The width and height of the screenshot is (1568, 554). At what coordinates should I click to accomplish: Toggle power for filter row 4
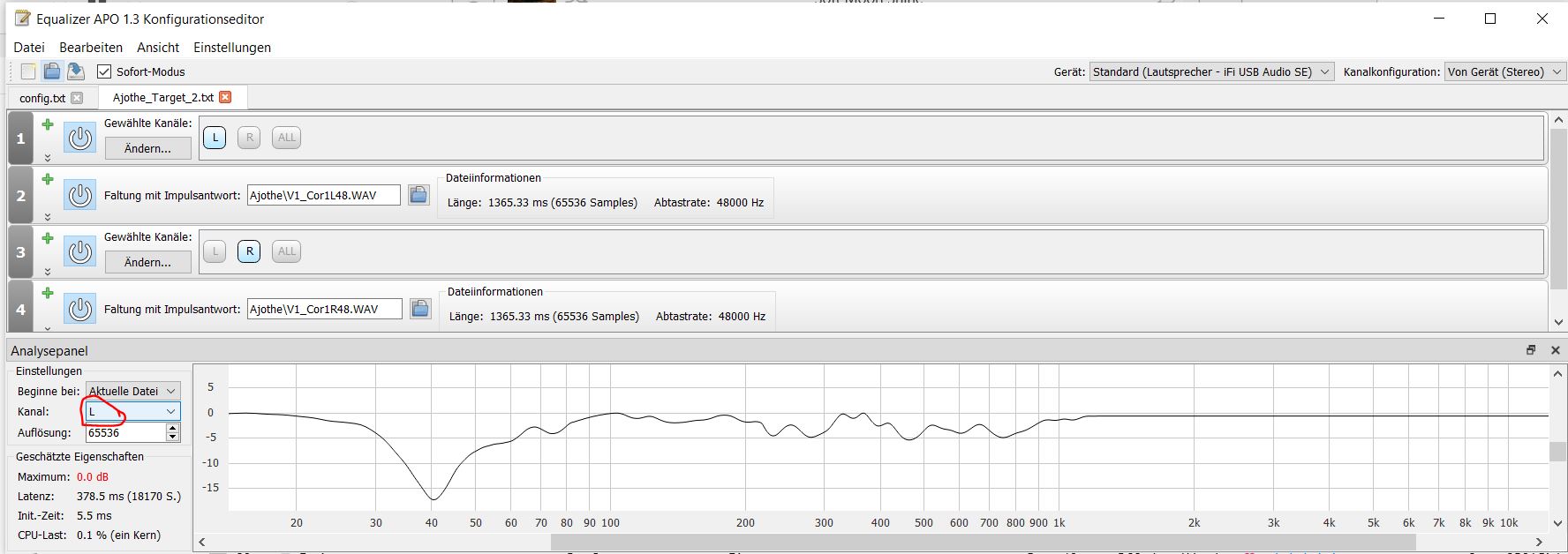tap(80, 309)
